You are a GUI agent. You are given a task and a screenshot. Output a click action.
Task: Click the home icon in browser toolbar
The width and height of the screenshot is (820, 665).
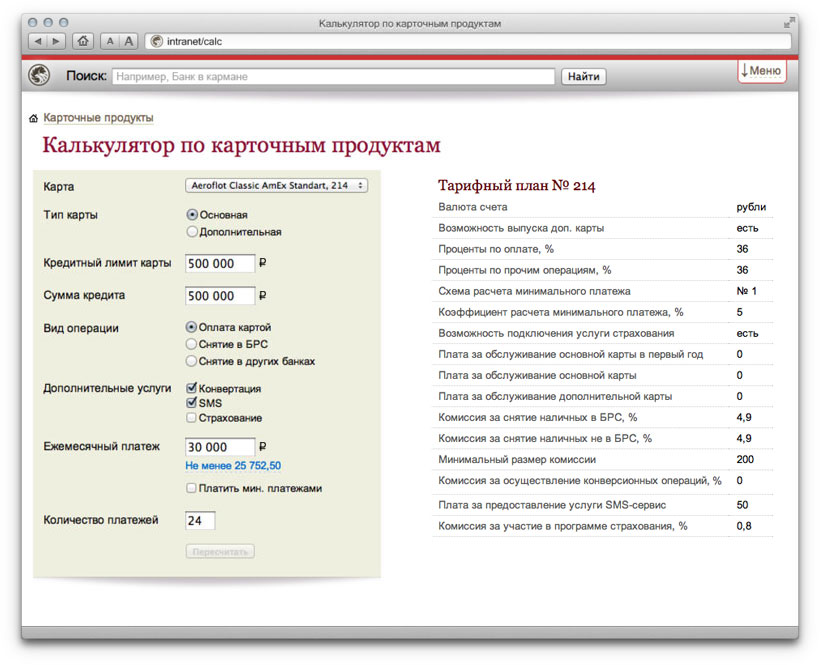pyautogui.click(x=83, y=41)
